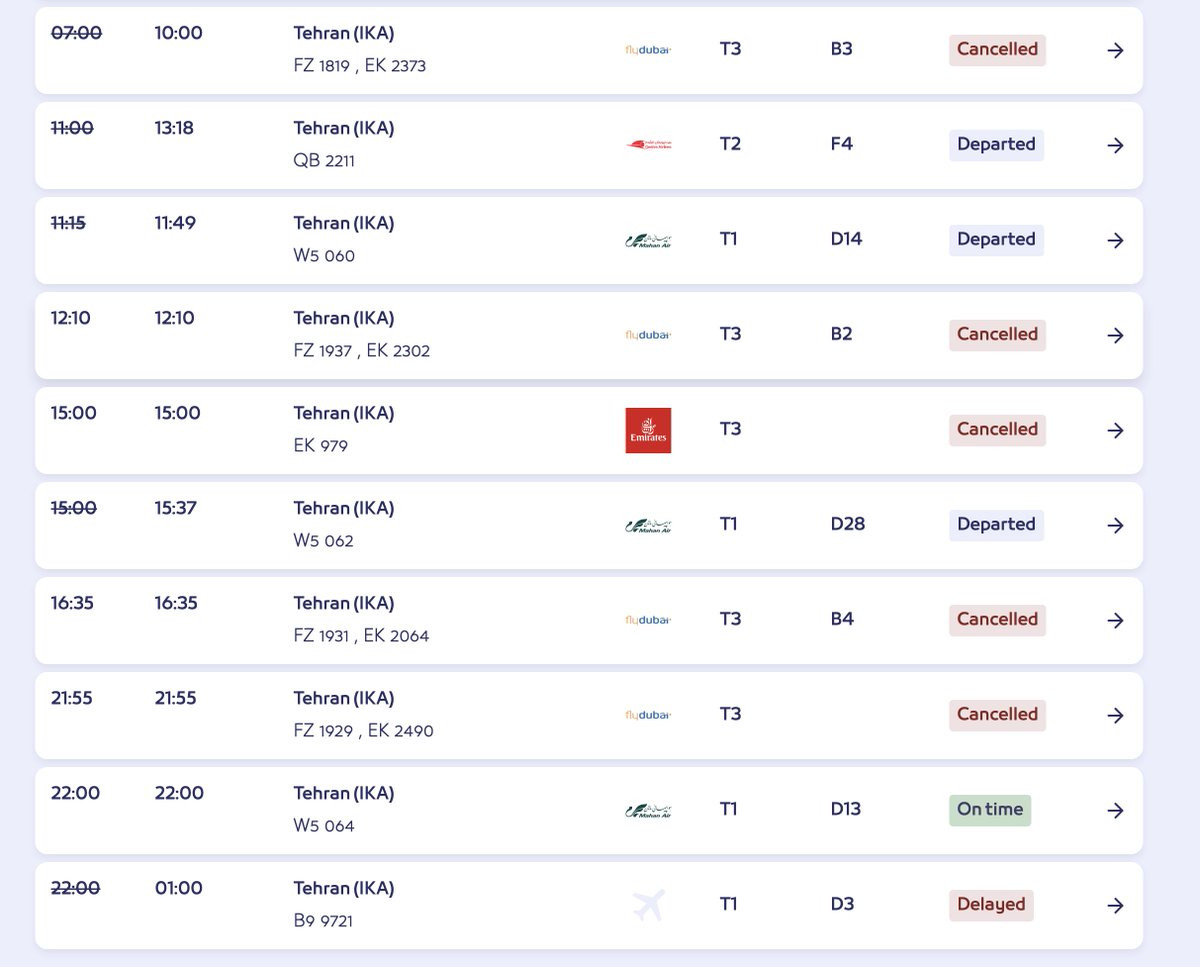Screen dimensions: 1200x967
Task: Click Tehran (IKA) on 21:55 flight
Action: tap(344, 698)
